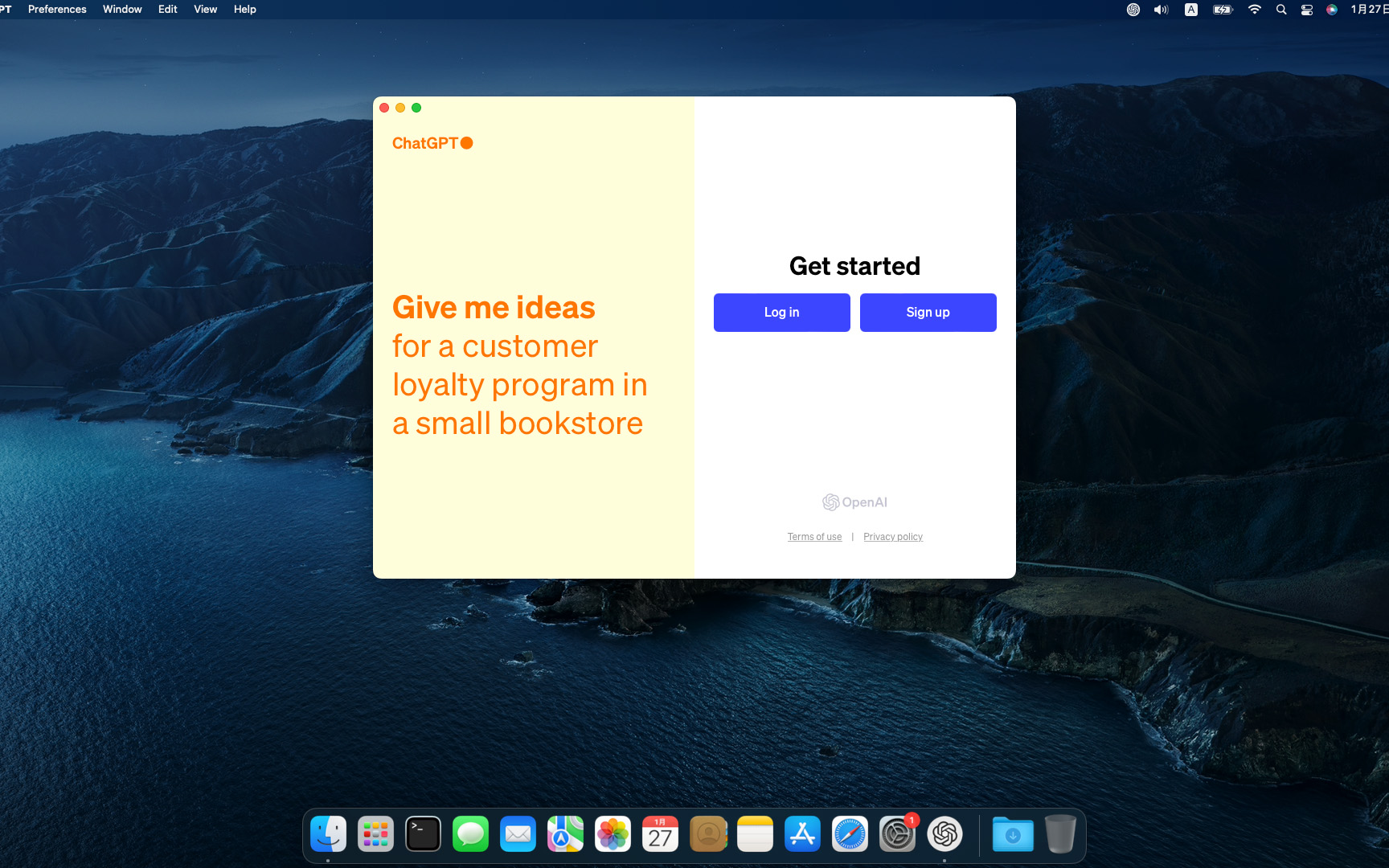Click the Log in button
1389x868 pixels.
tap(781, 313)
